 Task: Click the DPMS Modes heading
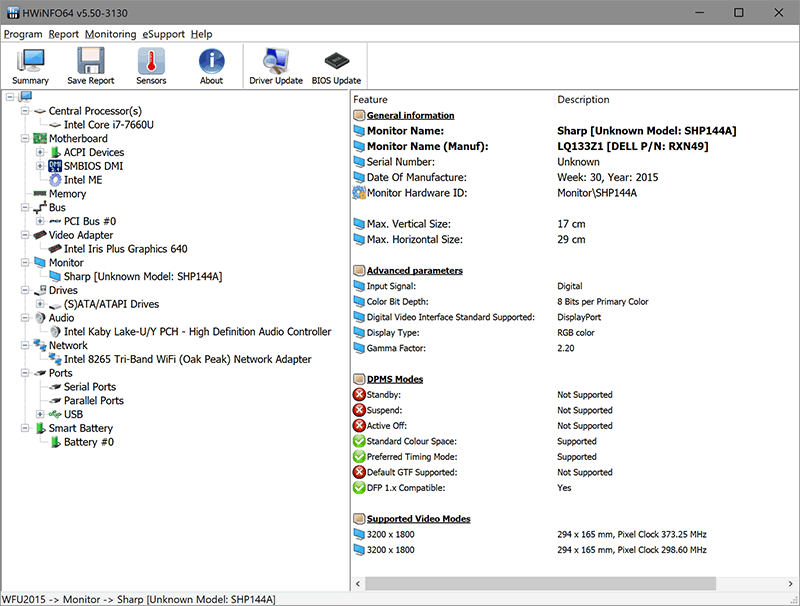(x=395, y=379)
